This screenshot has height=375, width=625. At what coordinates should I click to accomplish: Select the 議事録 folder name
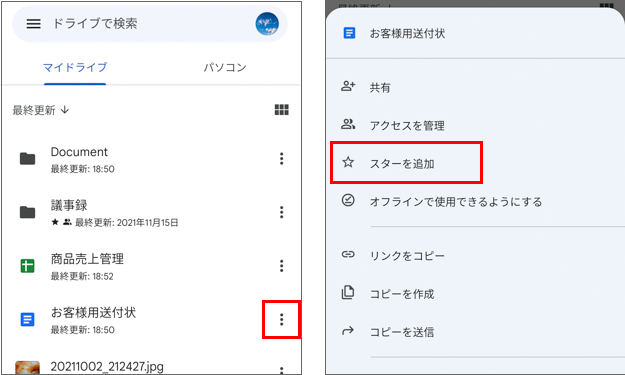point(69,205)
